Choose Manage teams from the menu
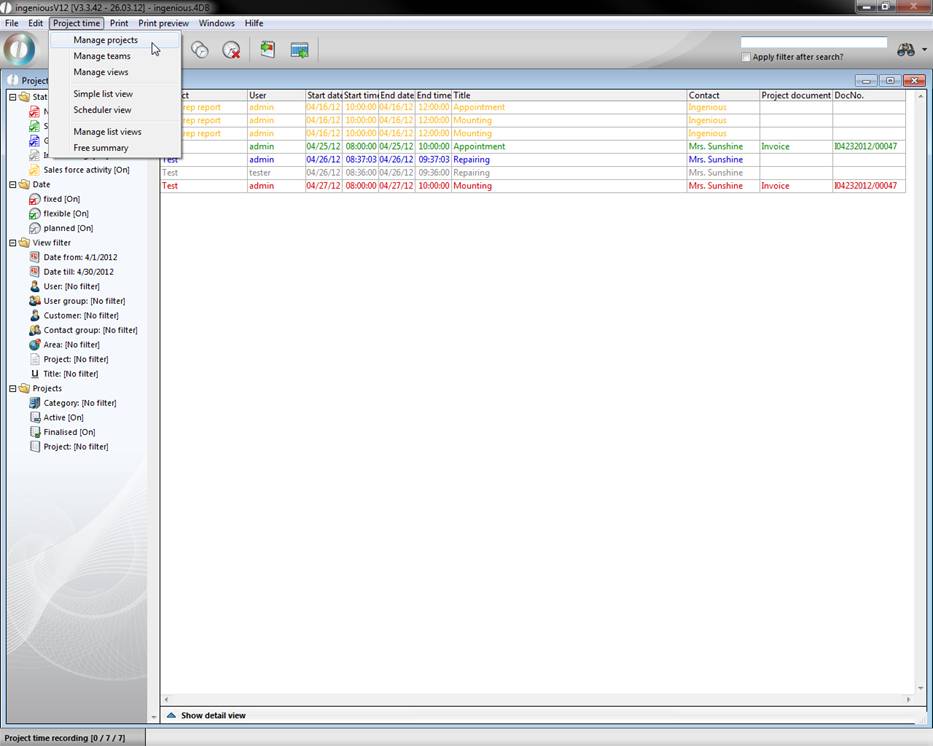The height and width of the screenshot is (746, 933). 102,56
